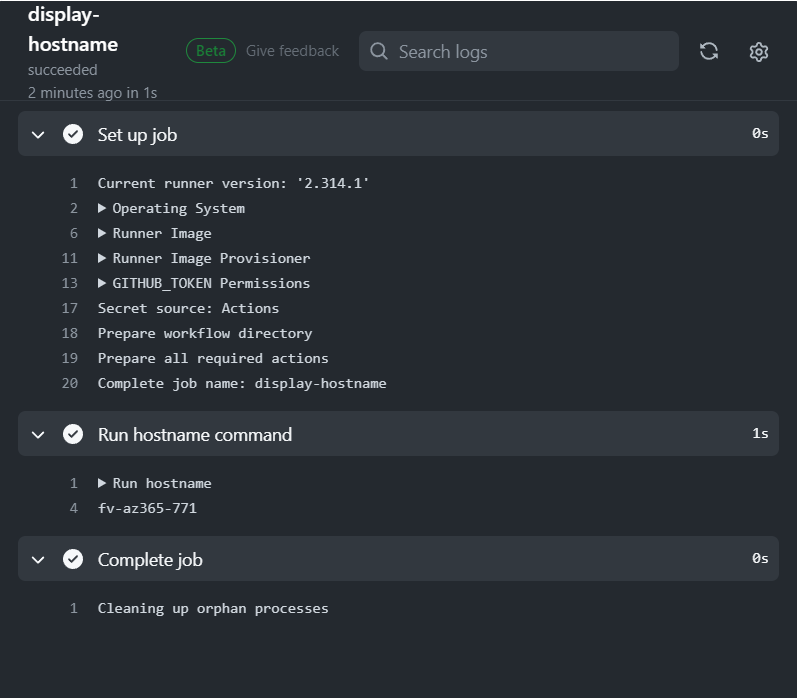
Task: Open the log settings gear icon
Action: click(x=758, y=52)
